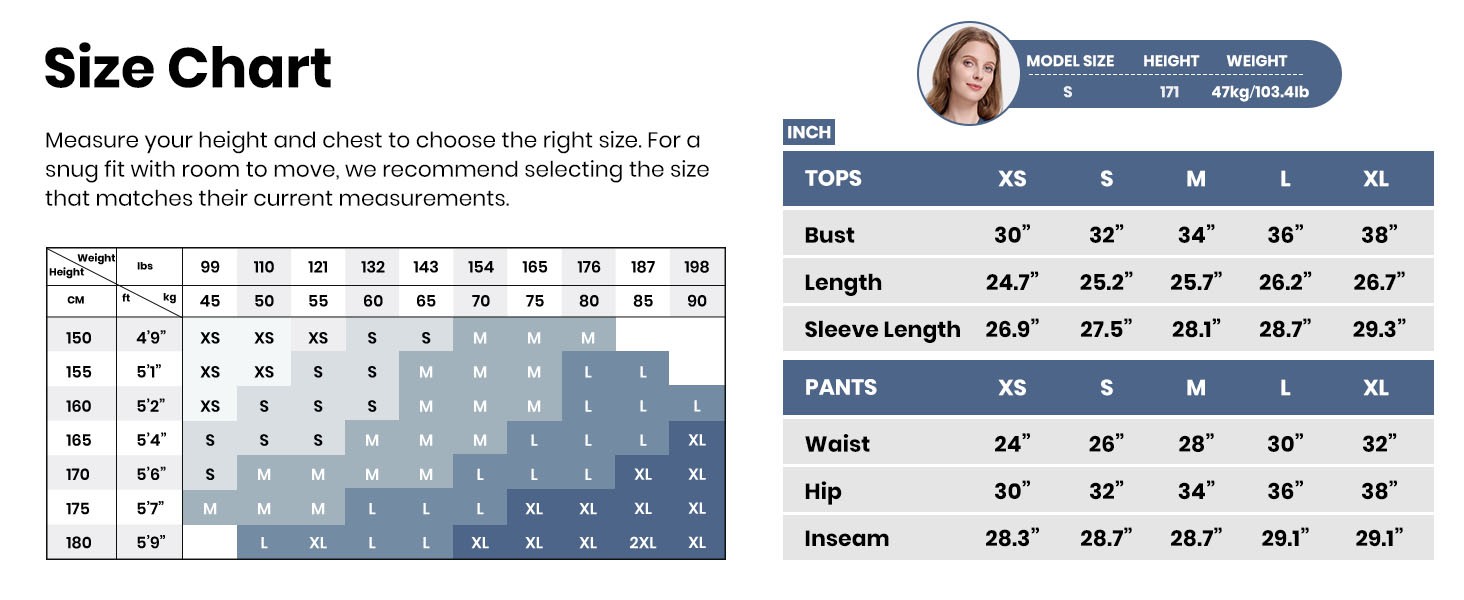Image resolution: width=1464 pixels, height=600 pixels.
Task: Click the Bust row label
Action: [829, 235]
